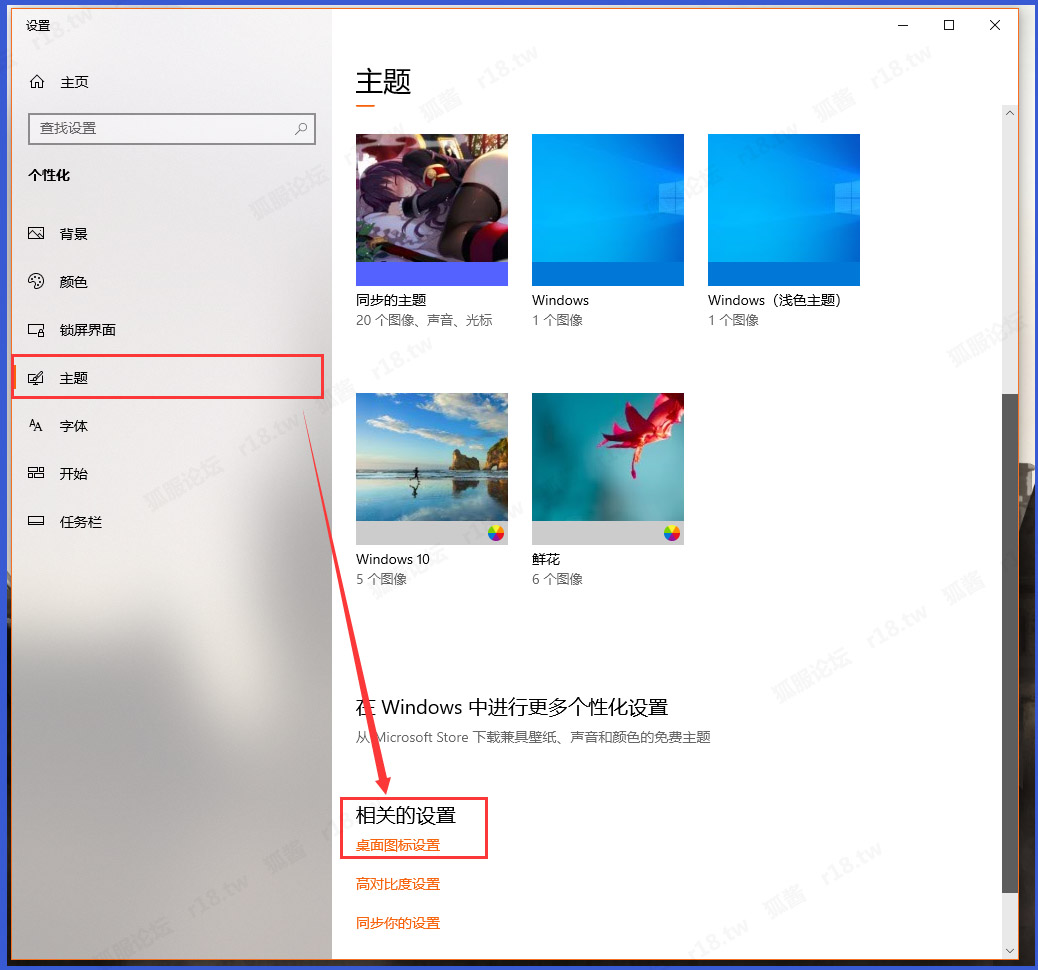The width and height of the screenshot is (1038, 970).
Task: Click the Background picture icon
Action: [x=37, y=234]
